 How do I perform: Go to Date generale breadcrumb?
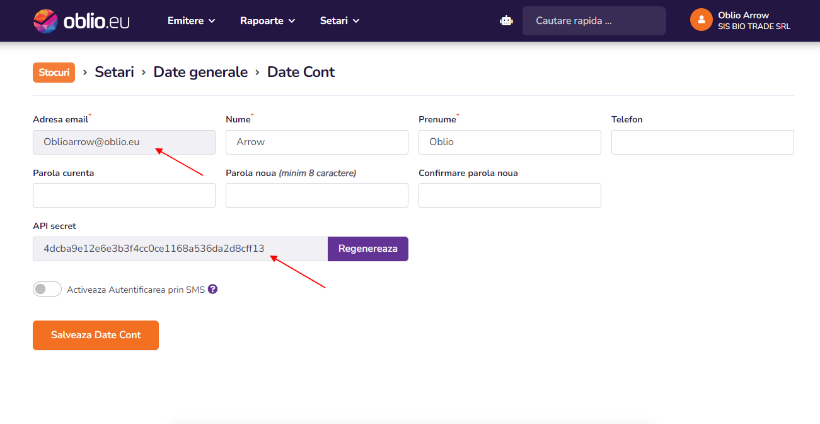point(200,72)
